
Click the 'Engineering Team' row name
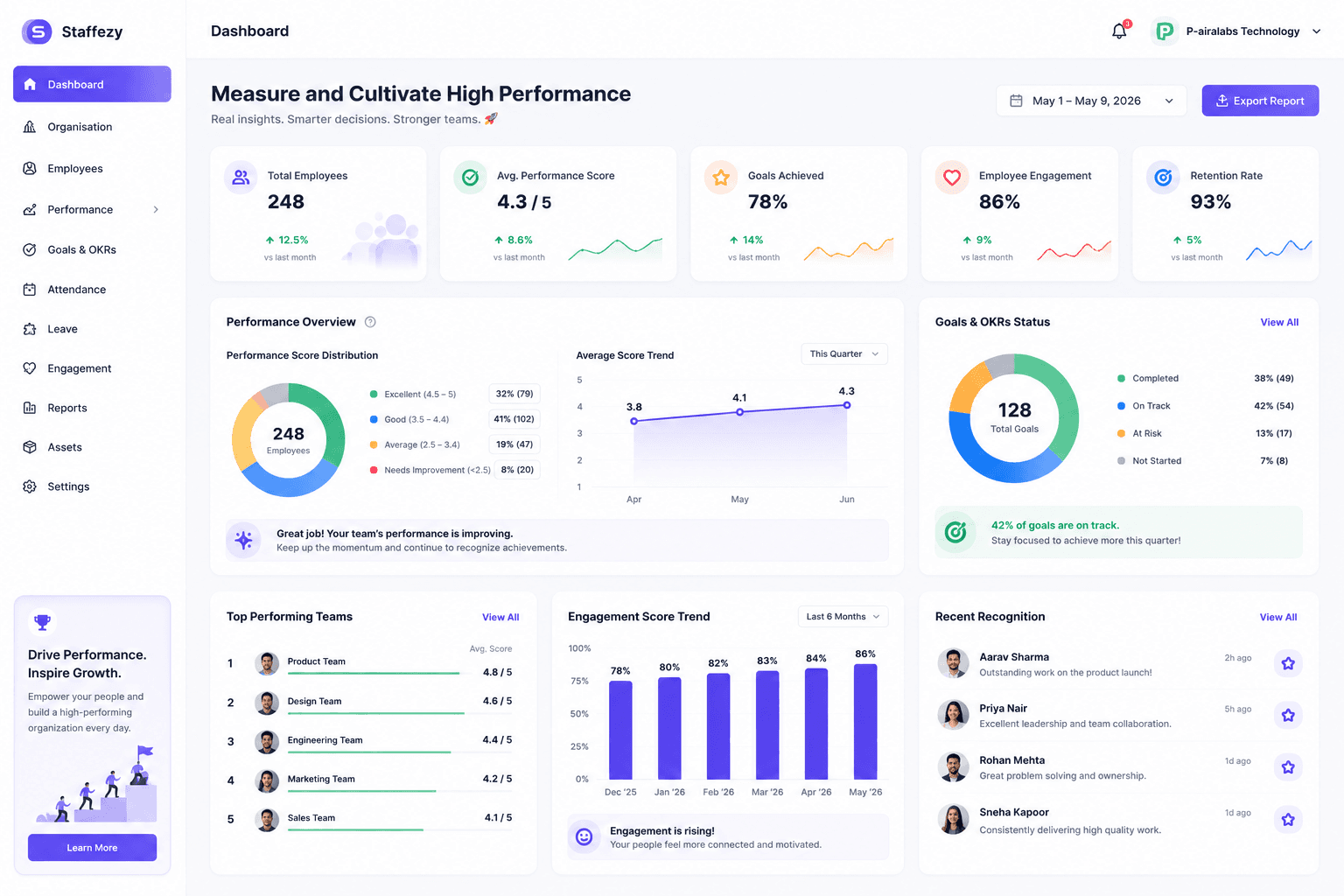click(x=325, y=740)
